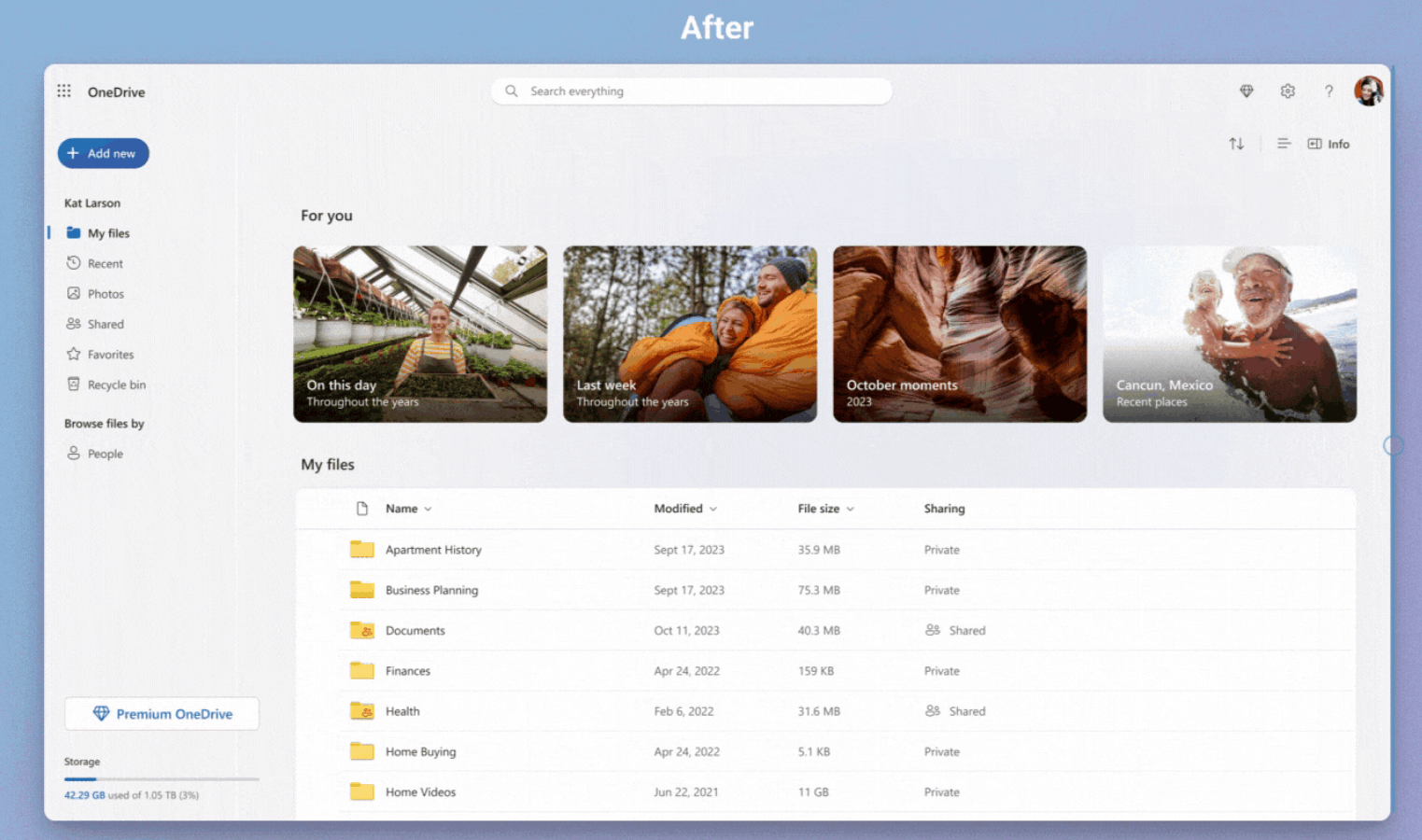Go to Recent in the sidebar
Image resolution: width=1422 pixels, height=840 pixels.
click(105, 264)
